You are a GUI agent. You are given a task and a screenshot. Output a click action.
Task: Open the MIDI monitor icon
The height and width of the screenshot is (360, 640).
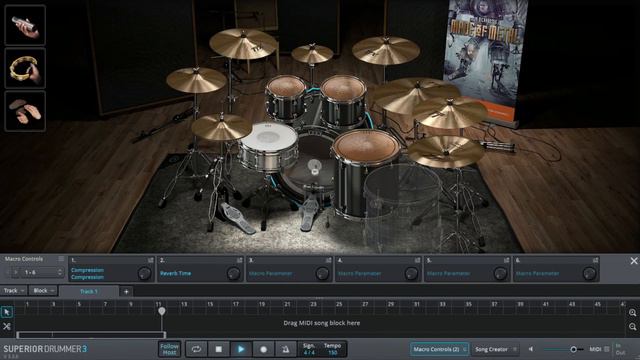[x=607, y=349]
